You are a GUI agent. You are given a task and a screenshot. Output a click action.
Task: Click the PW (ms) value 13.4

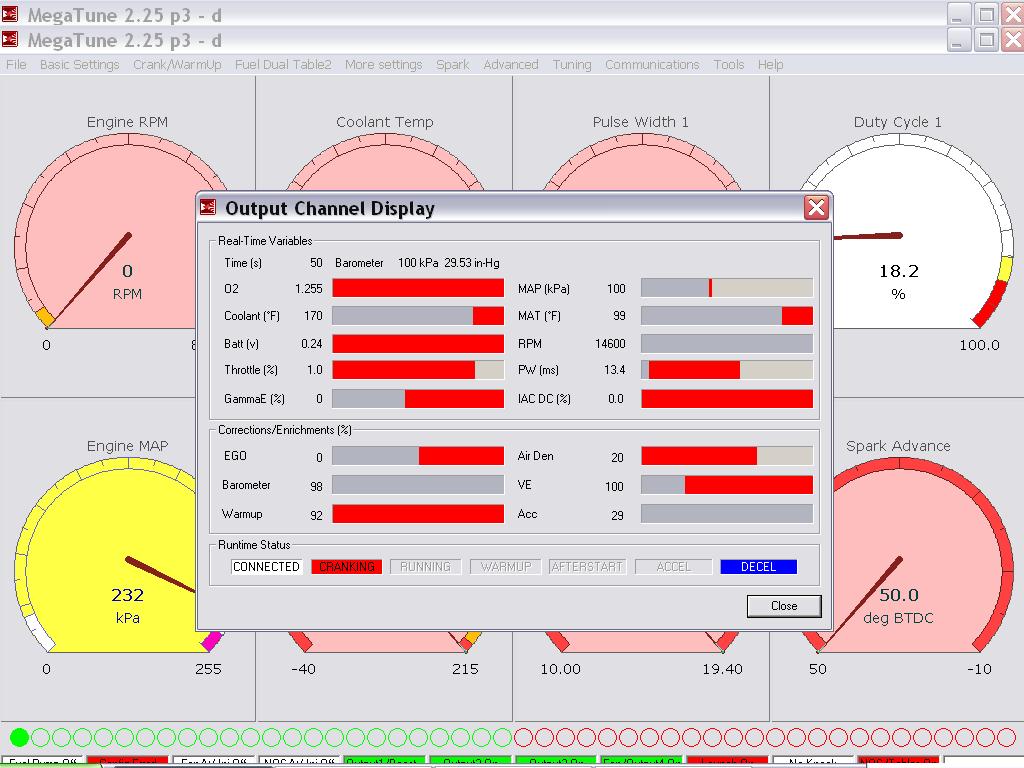point(615,370)
